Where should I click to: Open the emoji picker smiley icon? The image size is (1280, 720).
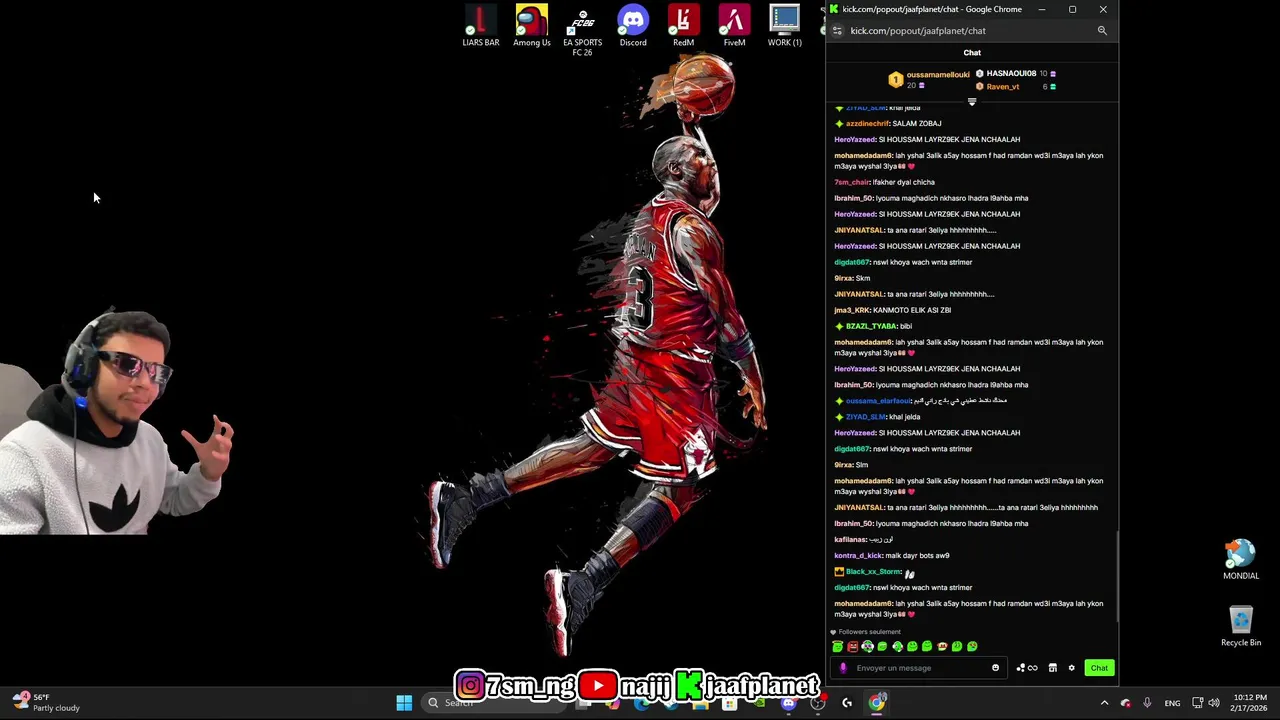(x=995, y=668)
